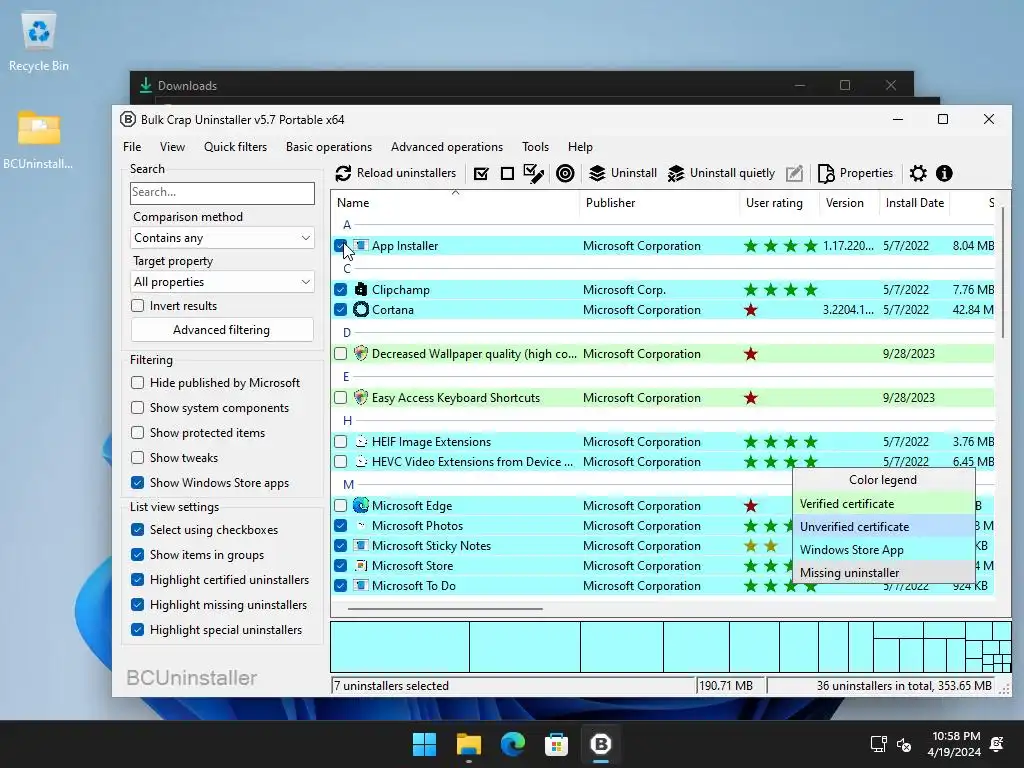Viewport: 1024px width, 768px height.
Task: Click the Clipchamp app icon
Action: pos(360,289)
